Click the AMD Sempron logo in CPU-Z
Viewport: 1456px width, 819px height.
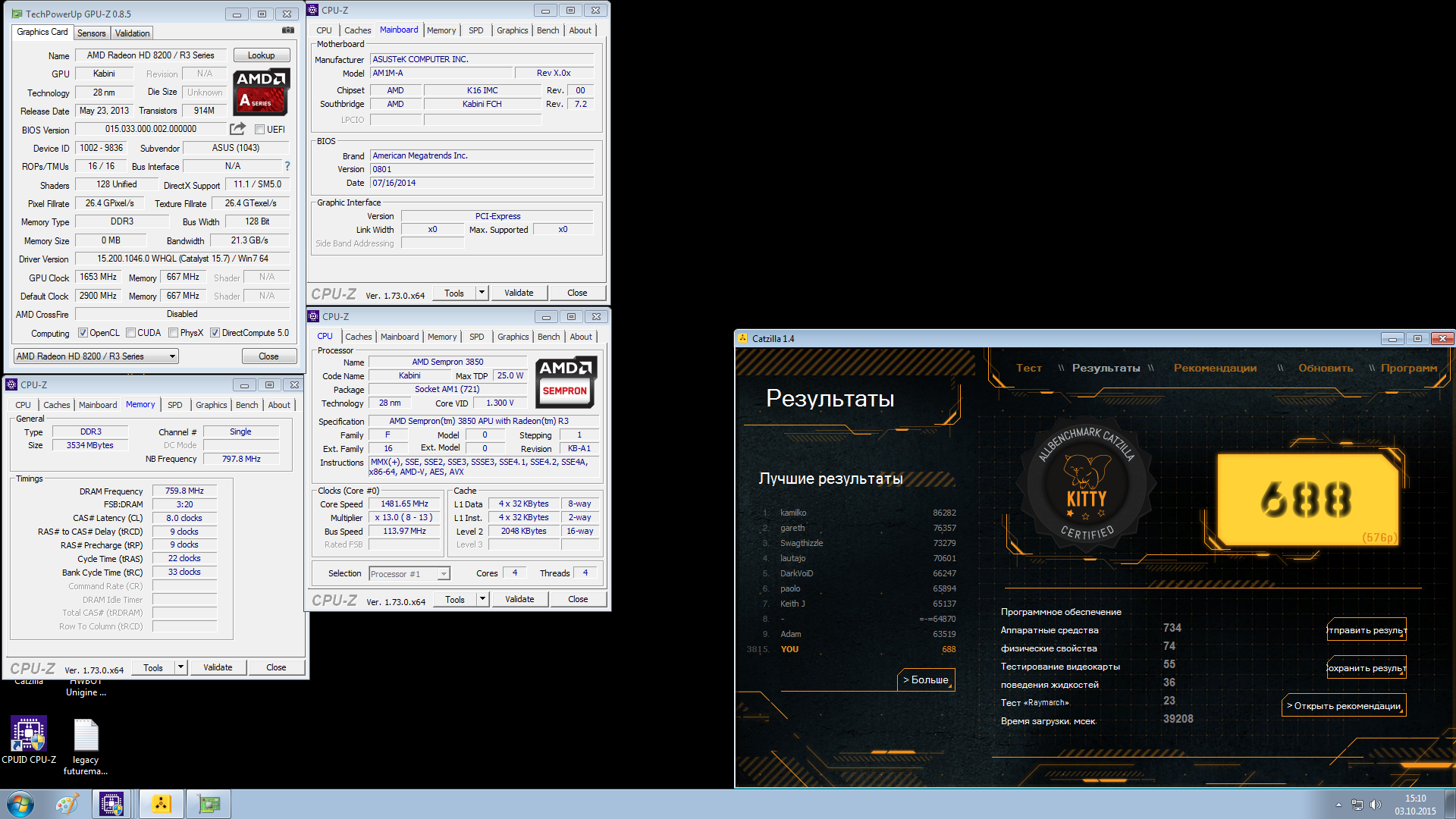pyautogui.click(x=565, y=383)
